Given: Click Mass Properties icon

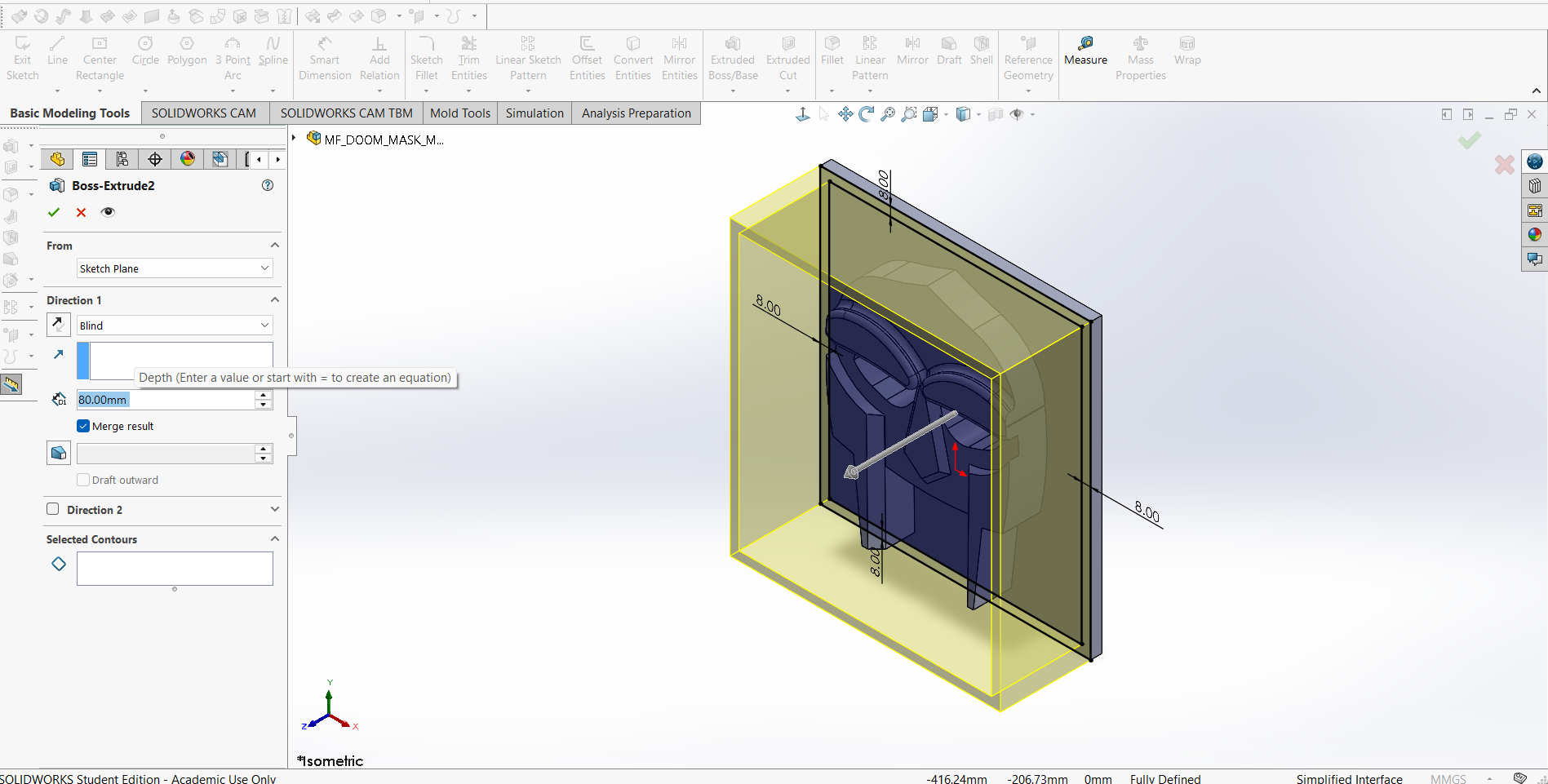Looking at the screenshot, I should click(x=1140, y=58).
